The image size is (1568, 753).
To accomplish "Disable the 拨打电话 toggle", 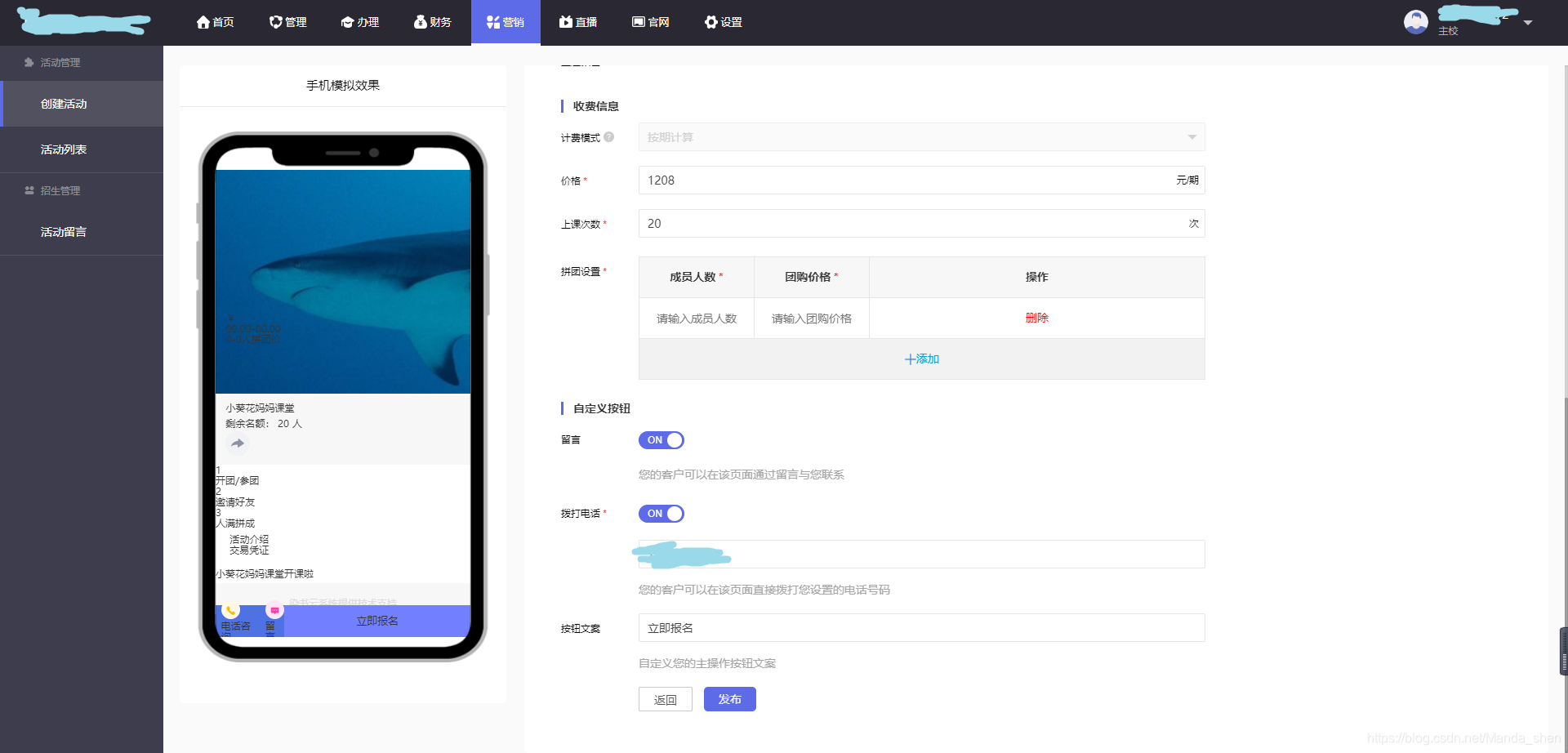I will 661,514.
